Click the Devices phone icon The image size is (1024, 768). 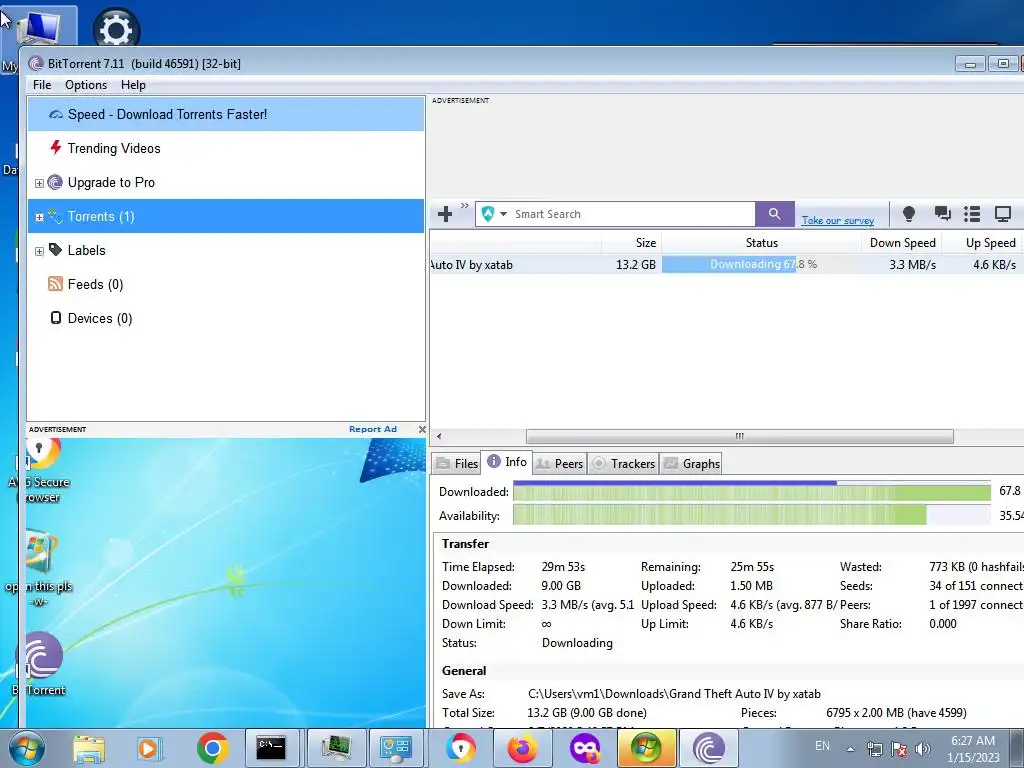[x=56, y=317]
